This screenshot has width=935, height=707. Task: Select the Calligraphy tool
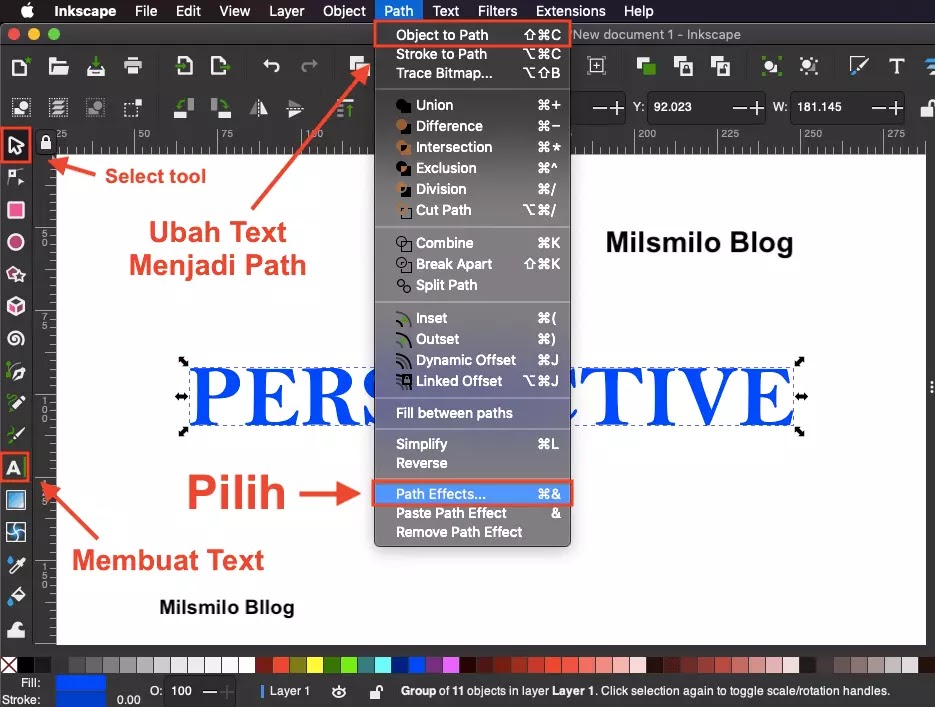pyautogui.click(x=16, y=435)
